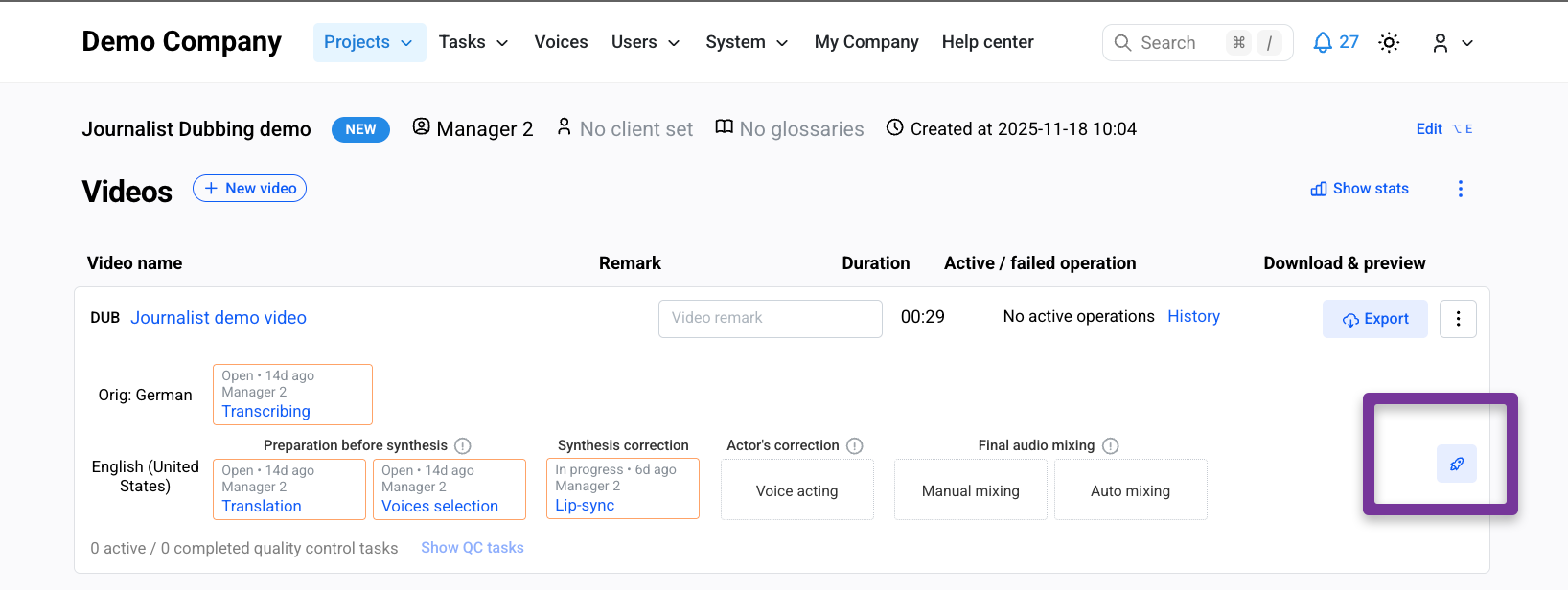Click the Manager 2 project manager label
1568x590 pixels.
(473, 128)
